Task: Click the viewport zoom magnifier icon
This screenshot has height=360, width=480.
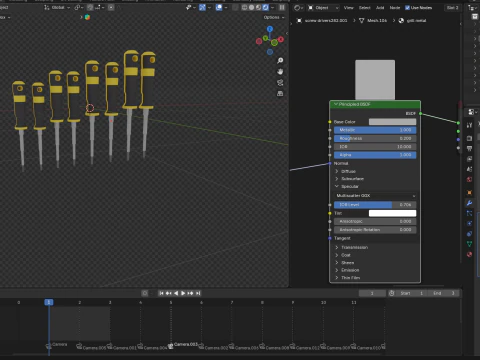Action: (280, 60)
